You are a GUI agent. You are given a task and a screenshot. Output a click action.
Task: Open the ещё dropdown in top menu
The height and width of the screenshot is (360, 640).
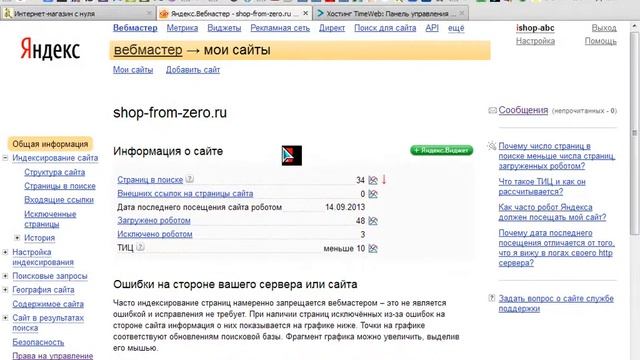(x=456, y=28)
